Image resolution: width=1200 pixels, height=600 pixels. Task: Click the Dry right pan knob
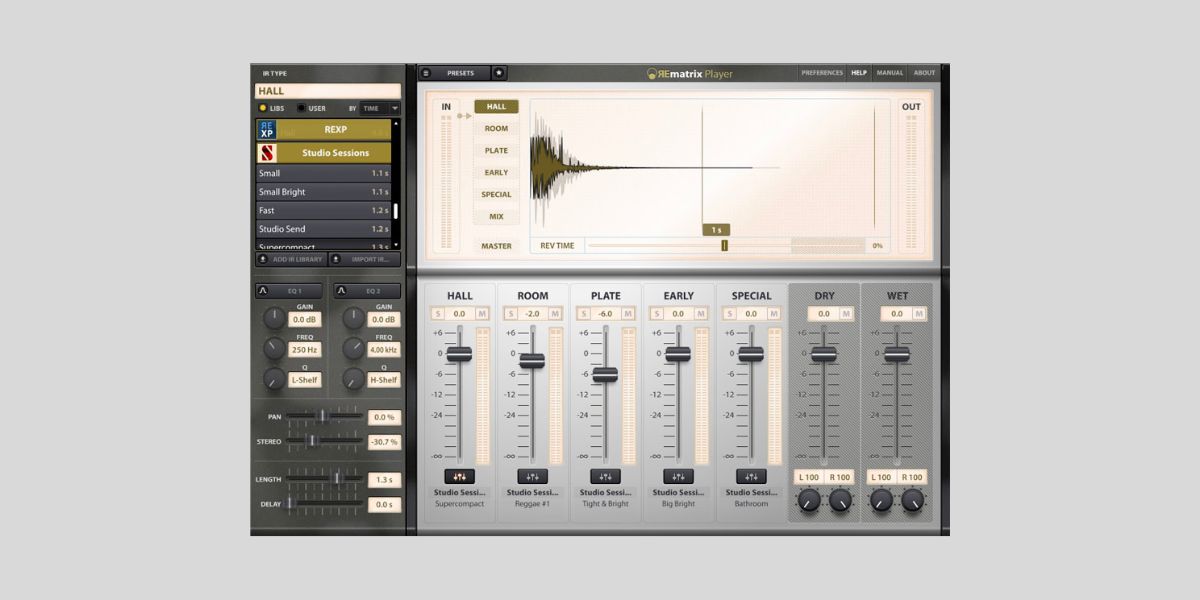[x=840, y=501]
